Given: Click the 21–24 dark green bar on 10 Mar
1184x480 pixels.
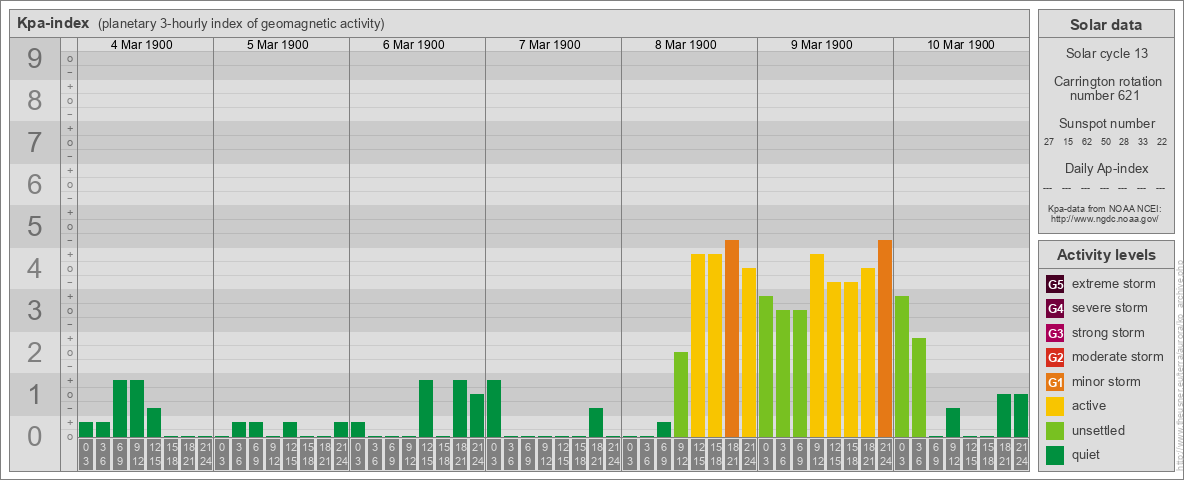Looking at the screenshot, I should 1021,415.
